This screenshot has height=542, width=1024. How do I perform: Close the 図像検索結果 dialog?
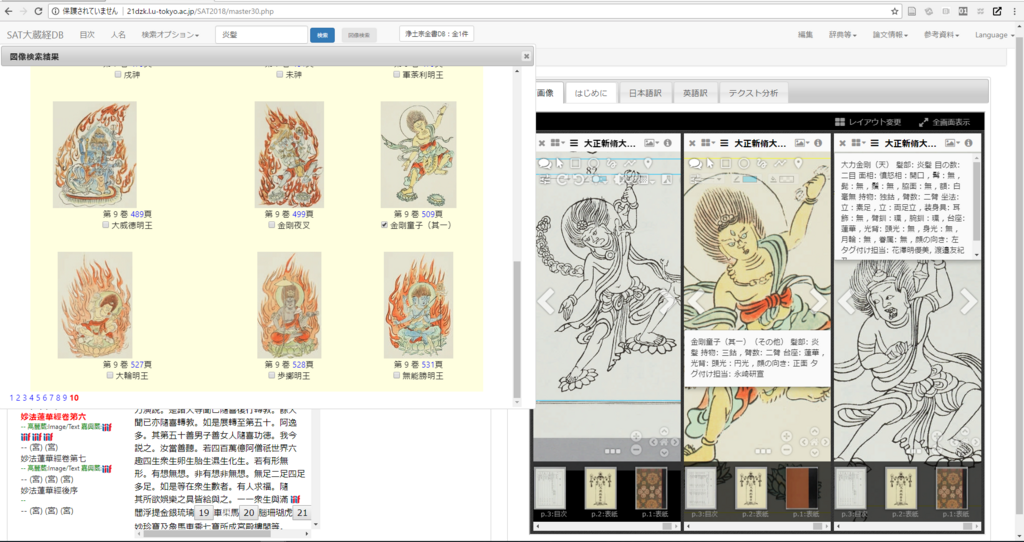point(526,57)
